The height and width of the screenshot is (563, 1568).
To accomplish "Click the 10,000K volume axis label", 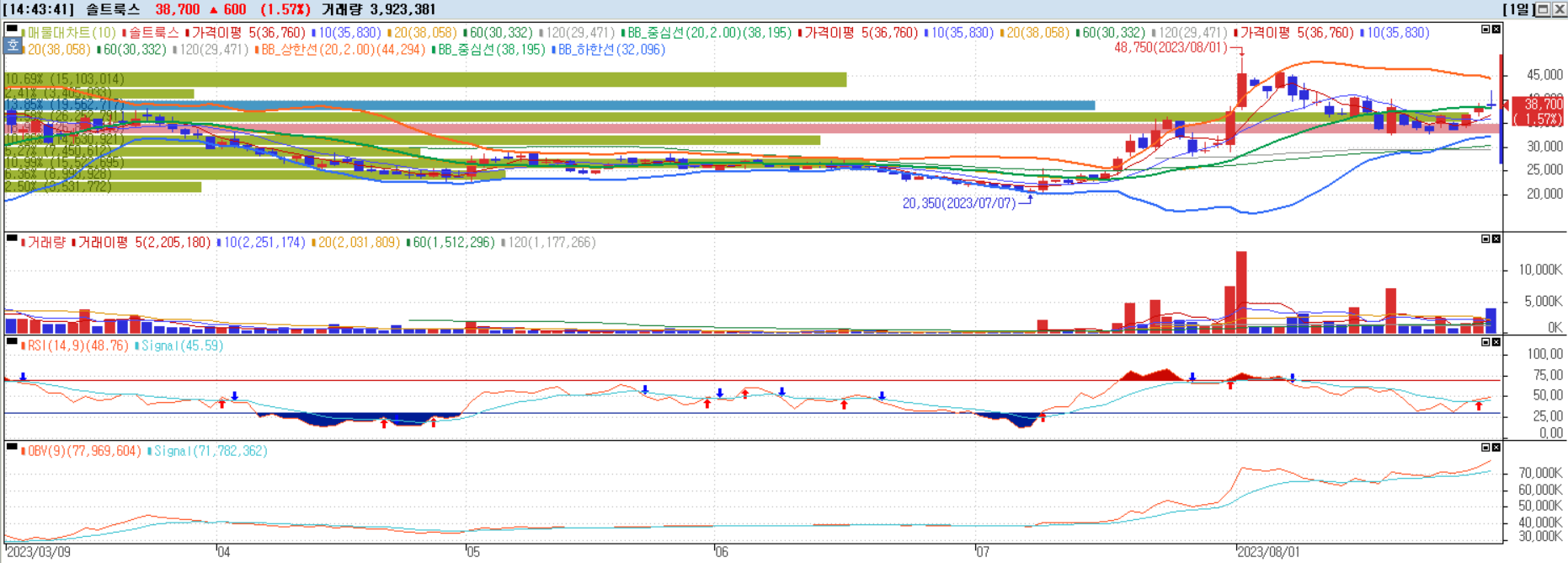I will (1540, 270).
